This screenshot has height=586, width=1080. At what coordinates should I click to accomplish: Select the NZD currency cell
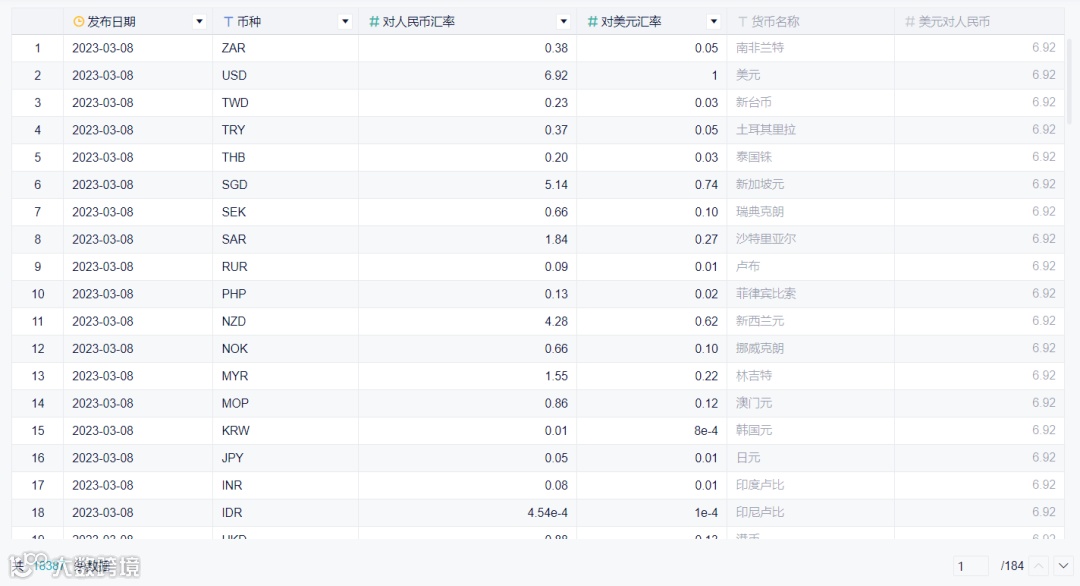coord(285,321)
